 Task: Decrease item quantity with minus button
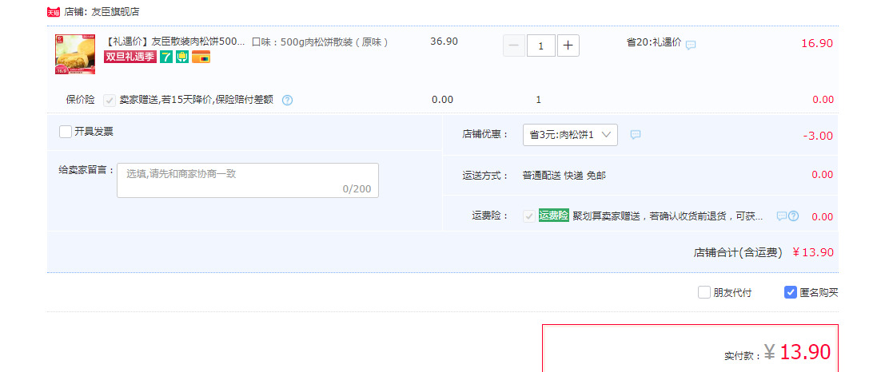(x=513, y=46)
